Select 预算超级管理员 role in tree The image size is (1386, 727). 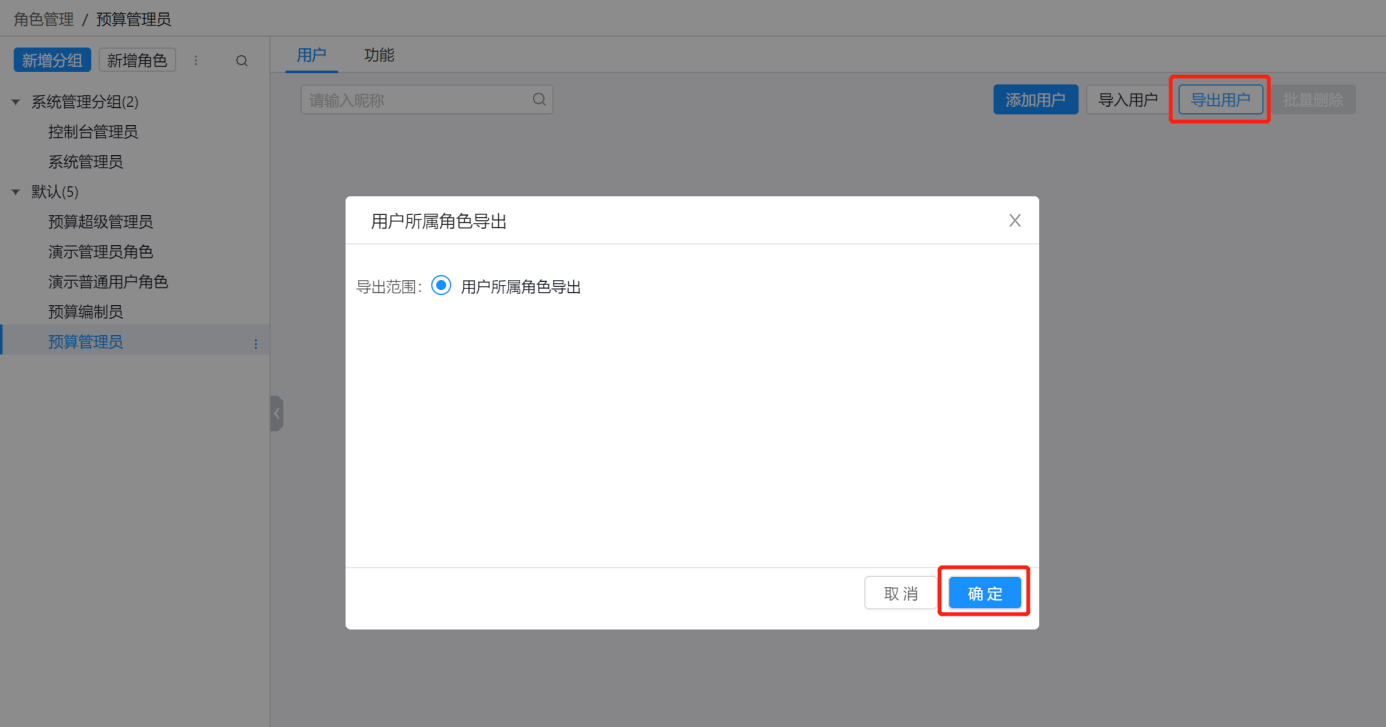[101, 222]
